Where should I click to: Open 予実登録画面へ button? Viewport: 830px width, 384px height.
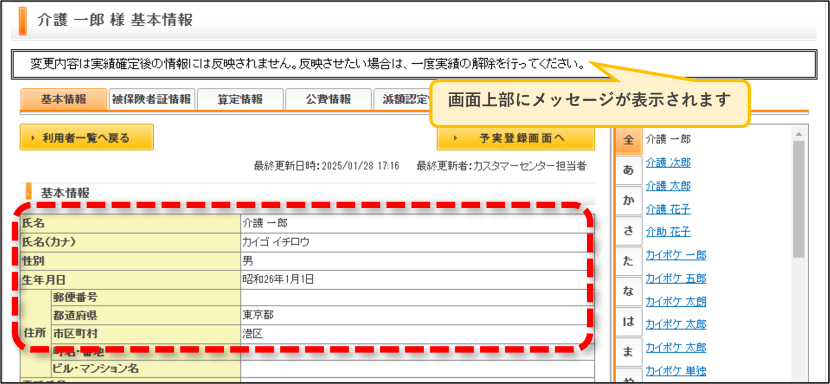pos(515,138)
